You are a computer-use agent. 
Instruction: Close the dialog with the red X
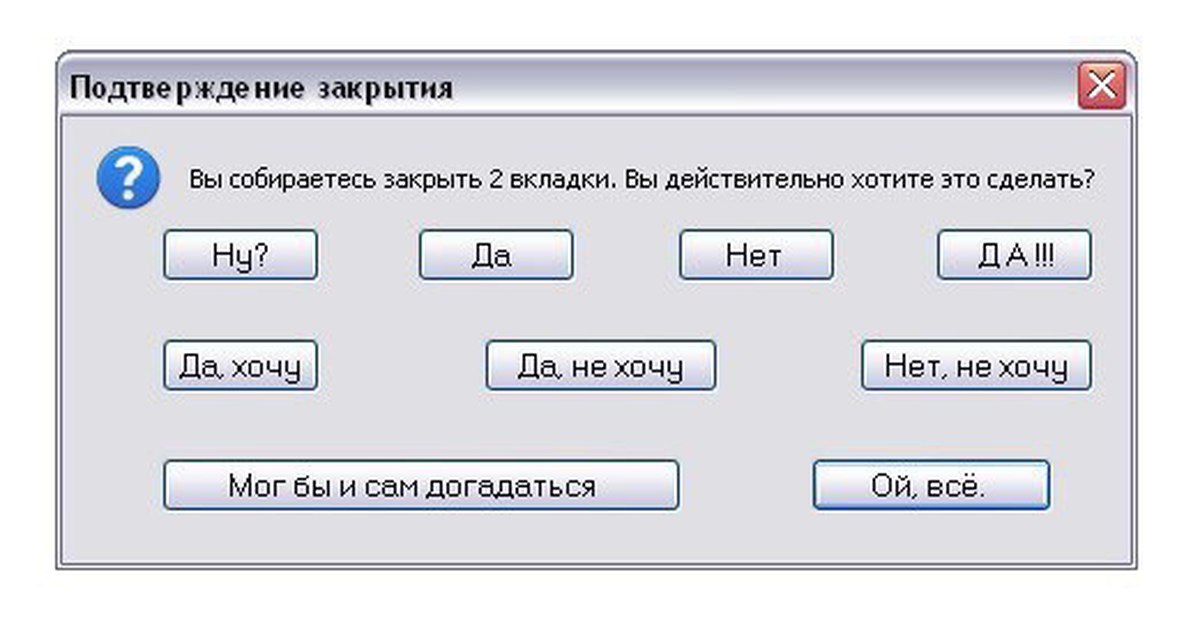pyautogui.click(x=1102, y=88)
